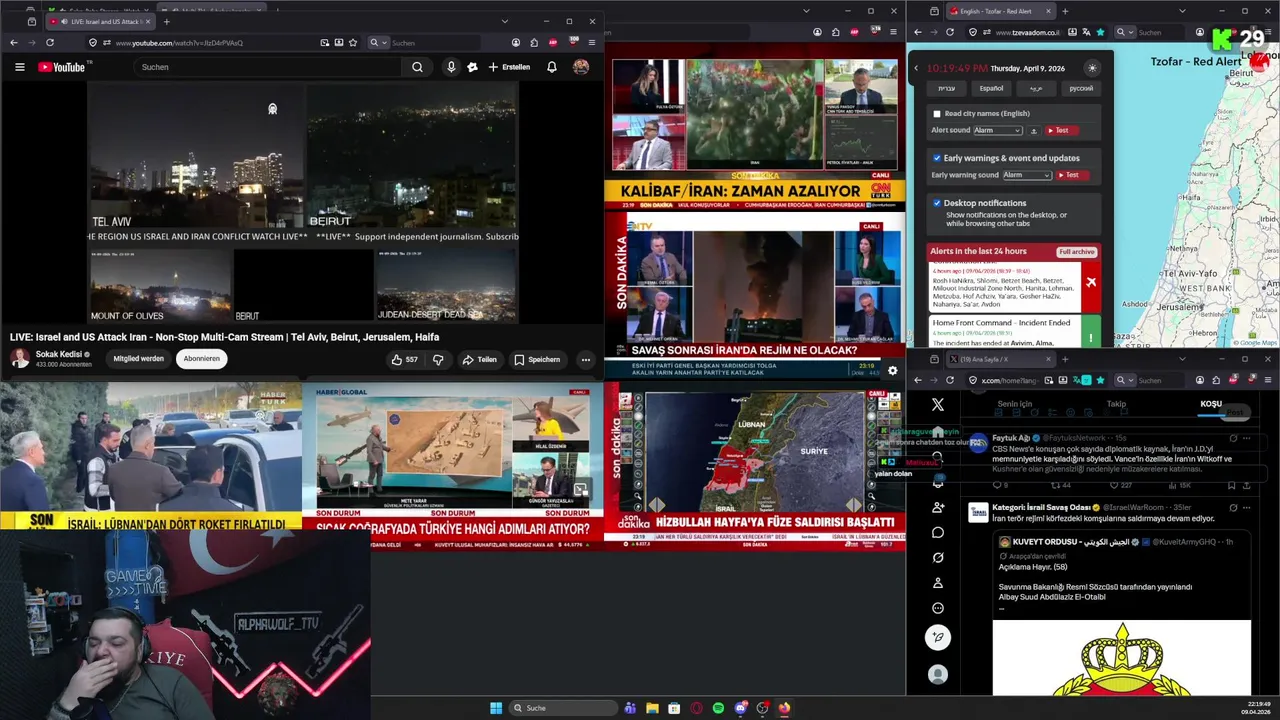Image resolution: width=1280 pixels, height=720 pixels.
Task: Switch Tzofar language to русский
Action: [x=1081, y=88]
